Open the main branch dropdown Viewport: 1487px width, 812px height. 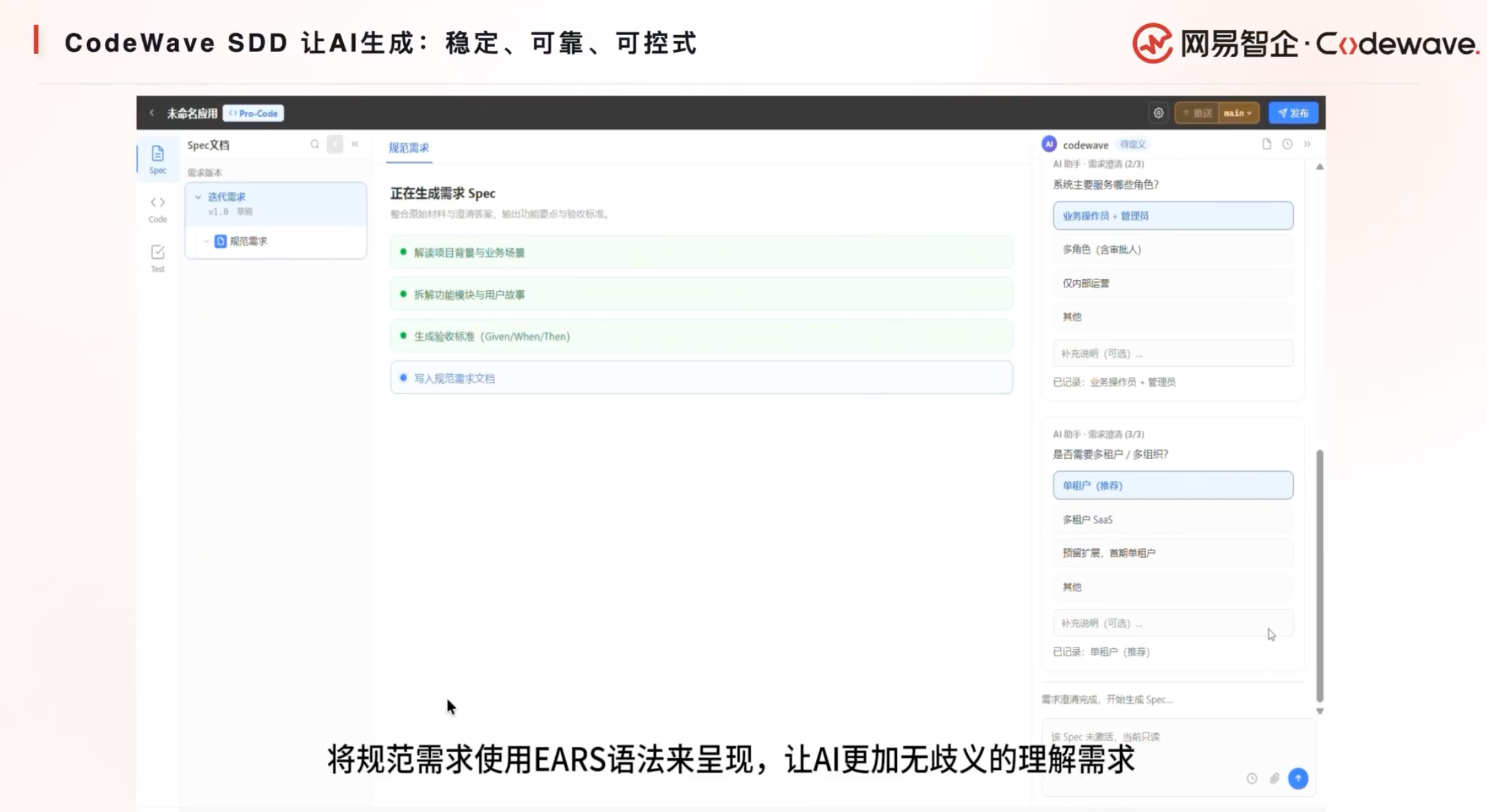coord(1238,113)
